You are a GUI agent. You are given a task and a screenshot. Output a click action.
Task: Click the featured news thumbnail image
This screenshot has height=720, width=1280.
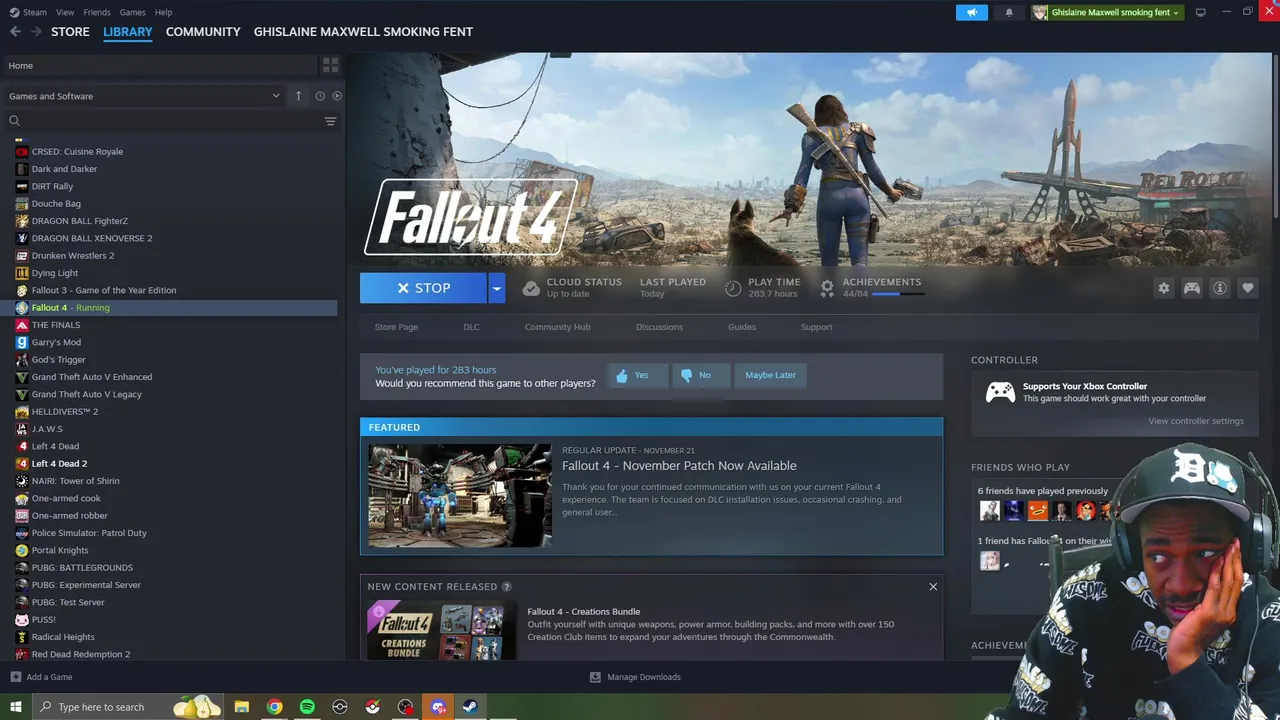459,495
